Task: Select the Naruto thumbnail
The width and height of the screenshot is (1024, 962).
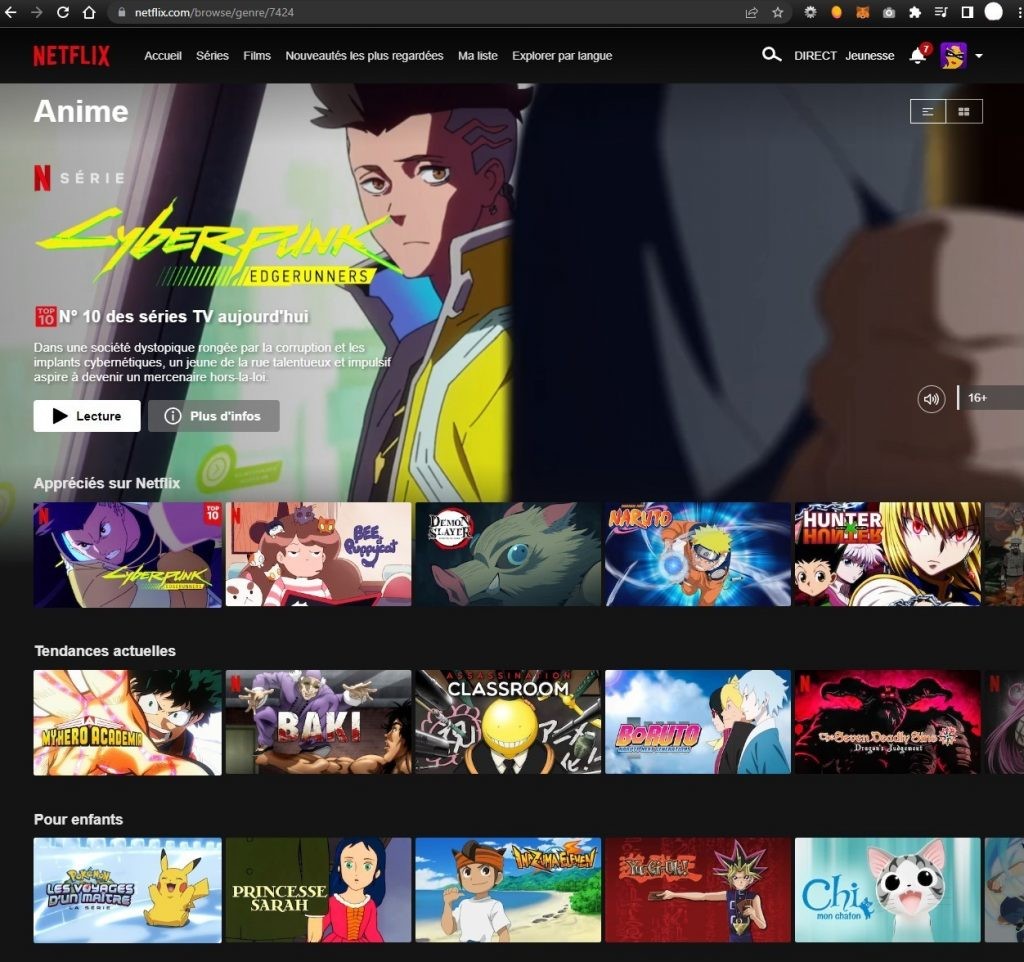Action: click(x=697, y=554)
